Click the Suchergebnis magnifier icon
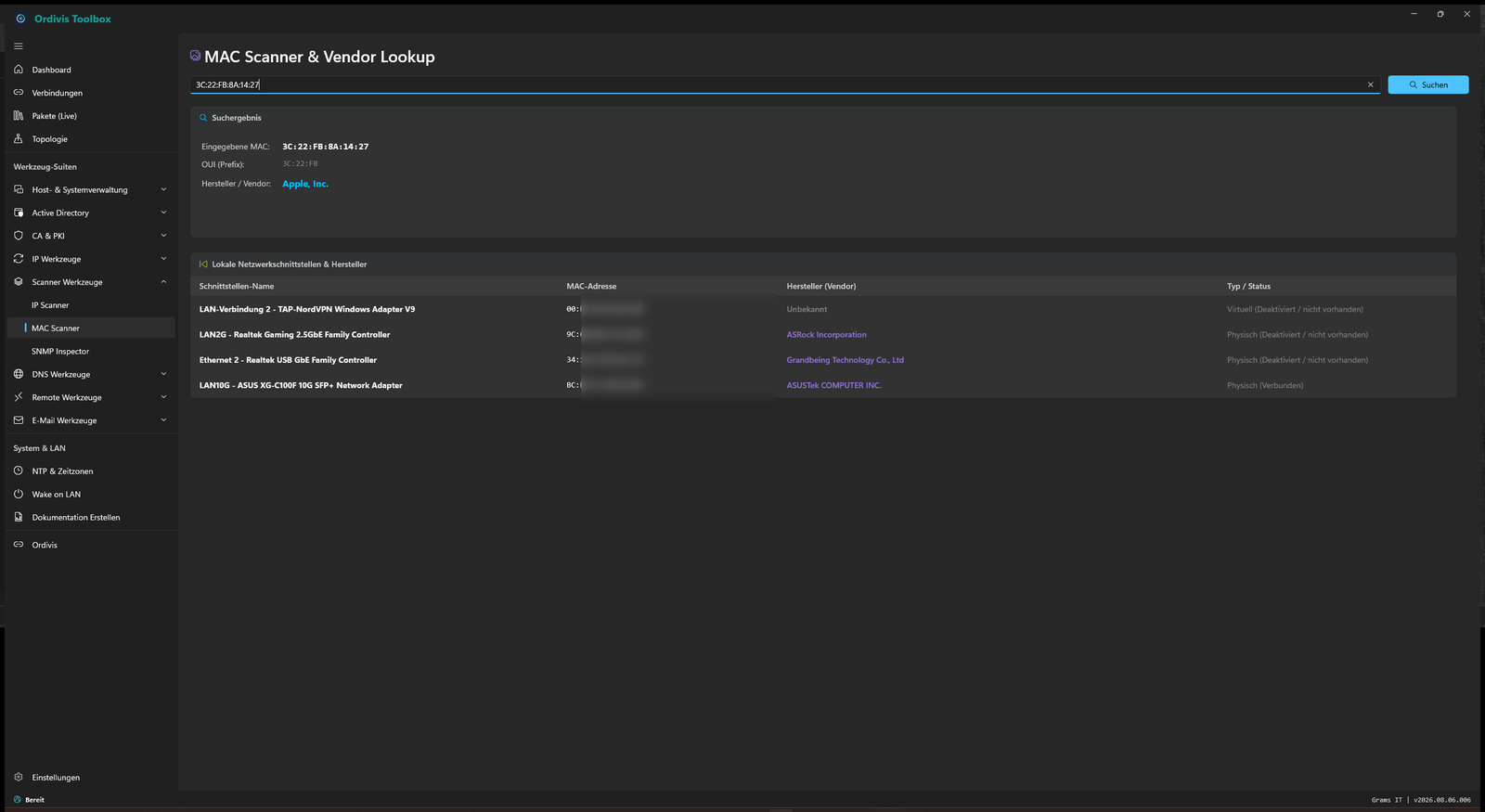Screen dimensions: 1485x812 click(203, 118)
